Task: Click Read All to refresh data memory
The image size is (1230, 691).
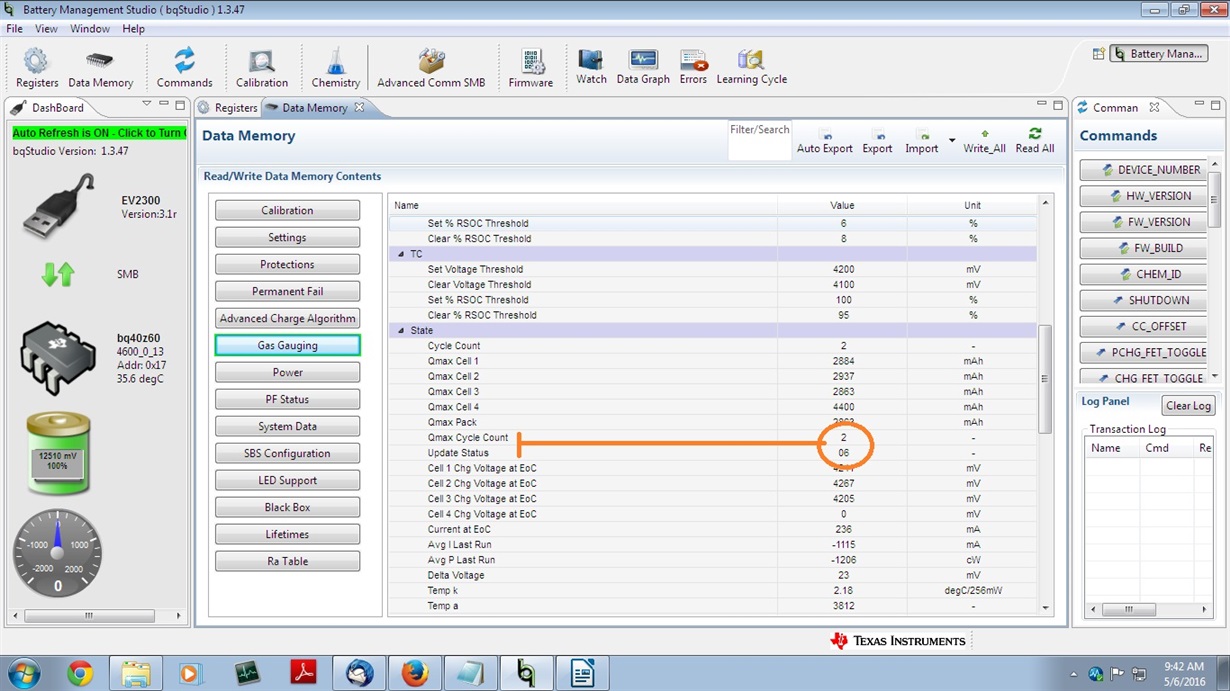Action: pyautogui.click(x=1034, y=142)
